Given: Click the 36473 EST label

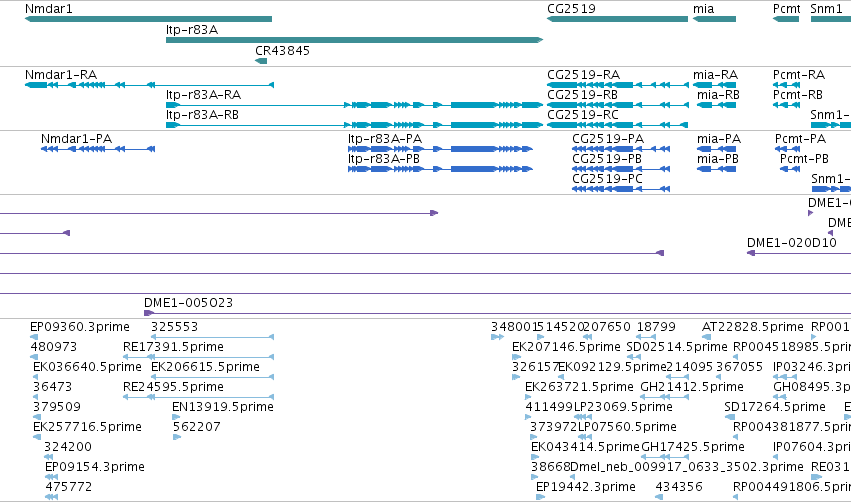Looking at the screenshot, I should (52, 387).
